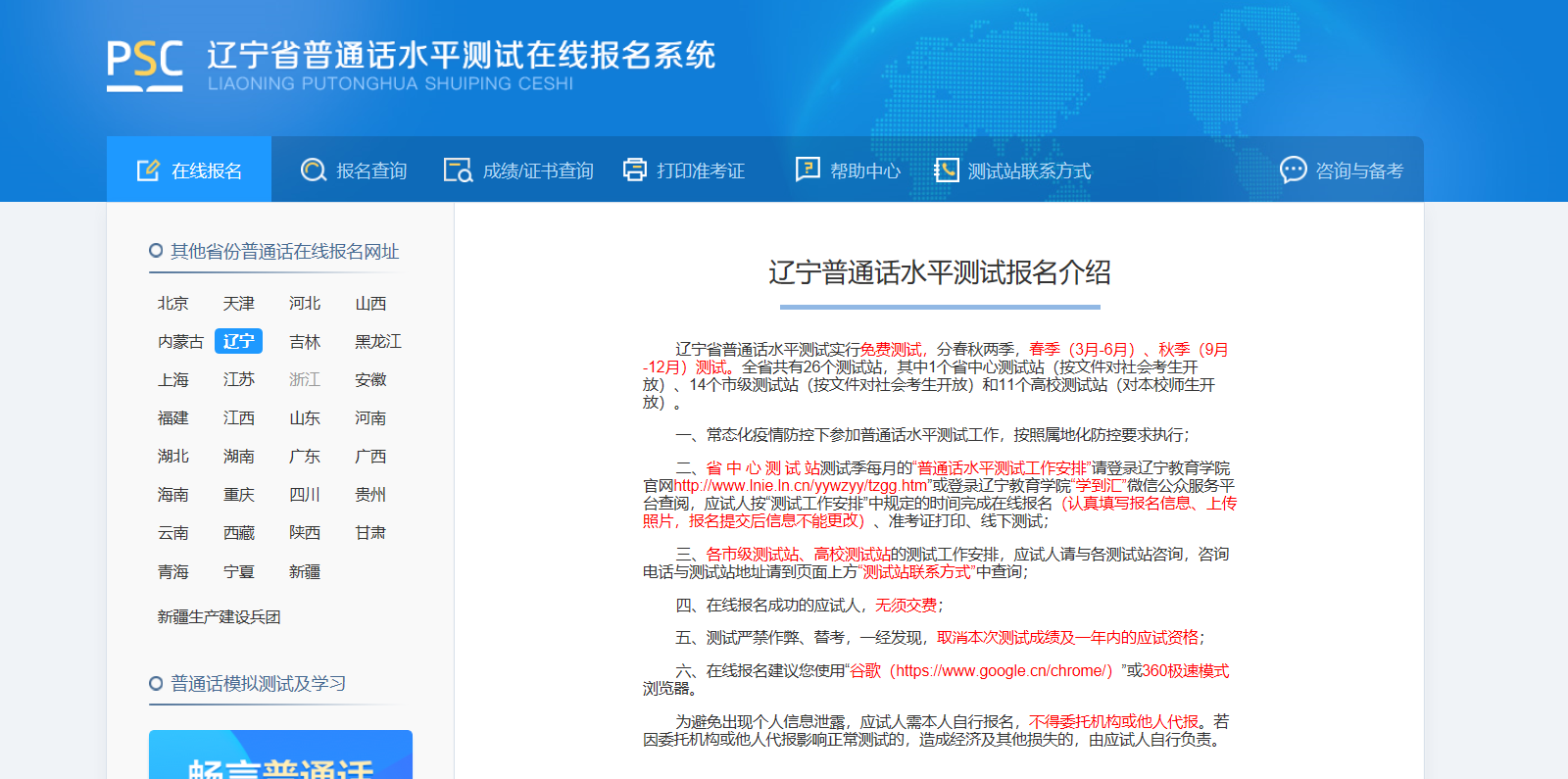Open 海南 province registration
Viewport: 1568px width, 779px height.
click(x=173, y=495)
